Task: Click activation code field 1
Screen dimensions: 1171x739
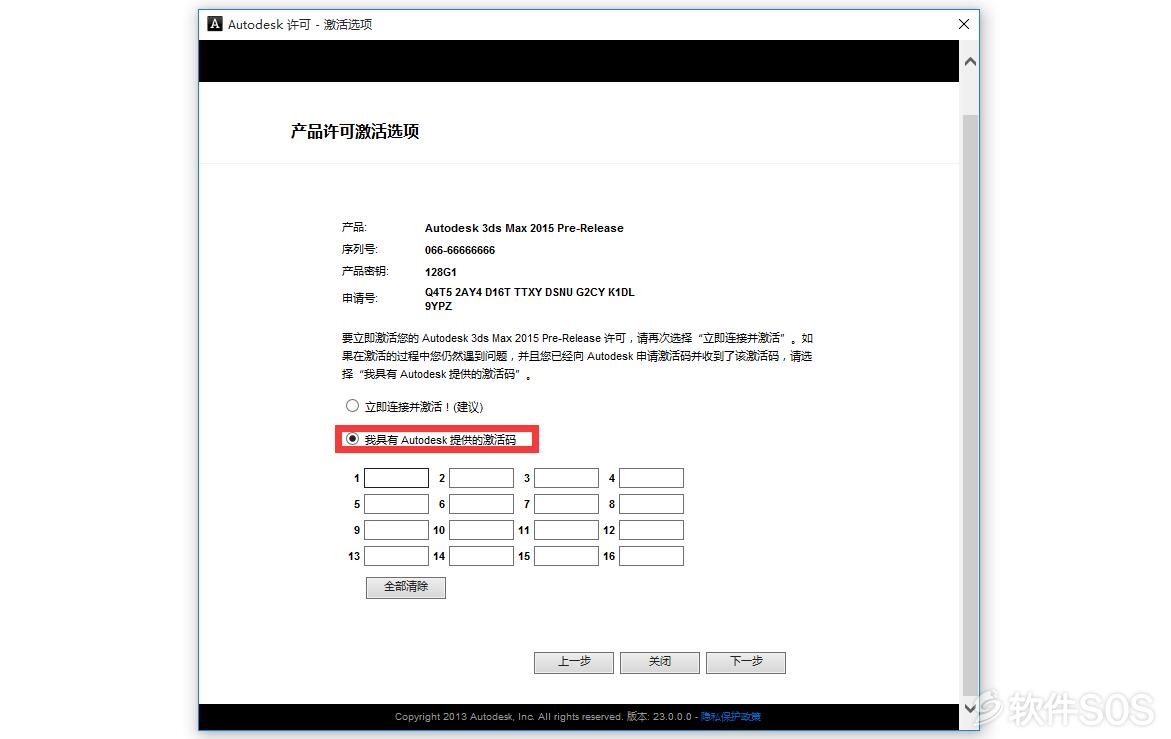Action: point(397,478)
